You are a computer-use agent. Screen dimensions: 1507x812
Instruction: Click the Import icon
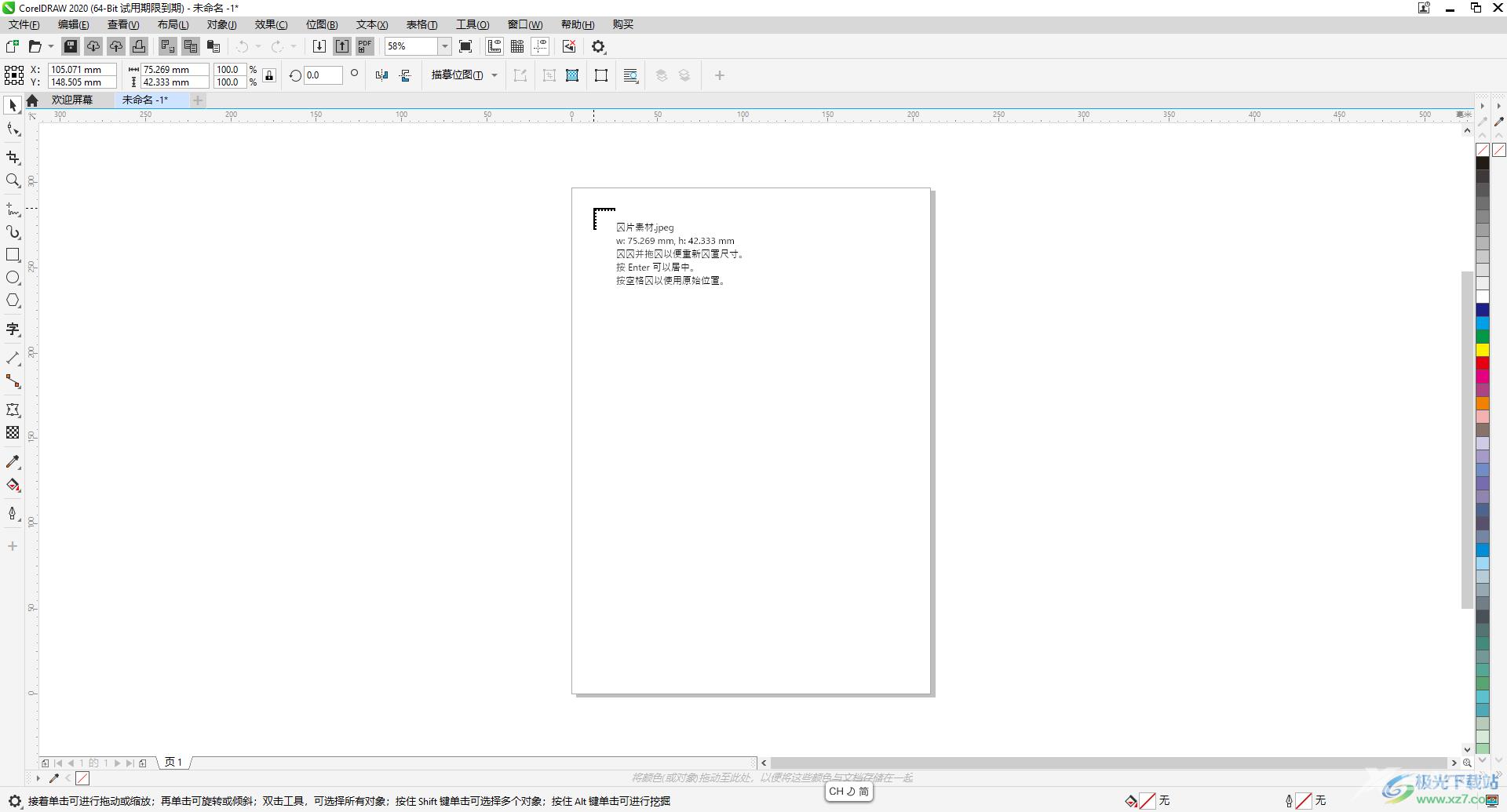(319, 46)
